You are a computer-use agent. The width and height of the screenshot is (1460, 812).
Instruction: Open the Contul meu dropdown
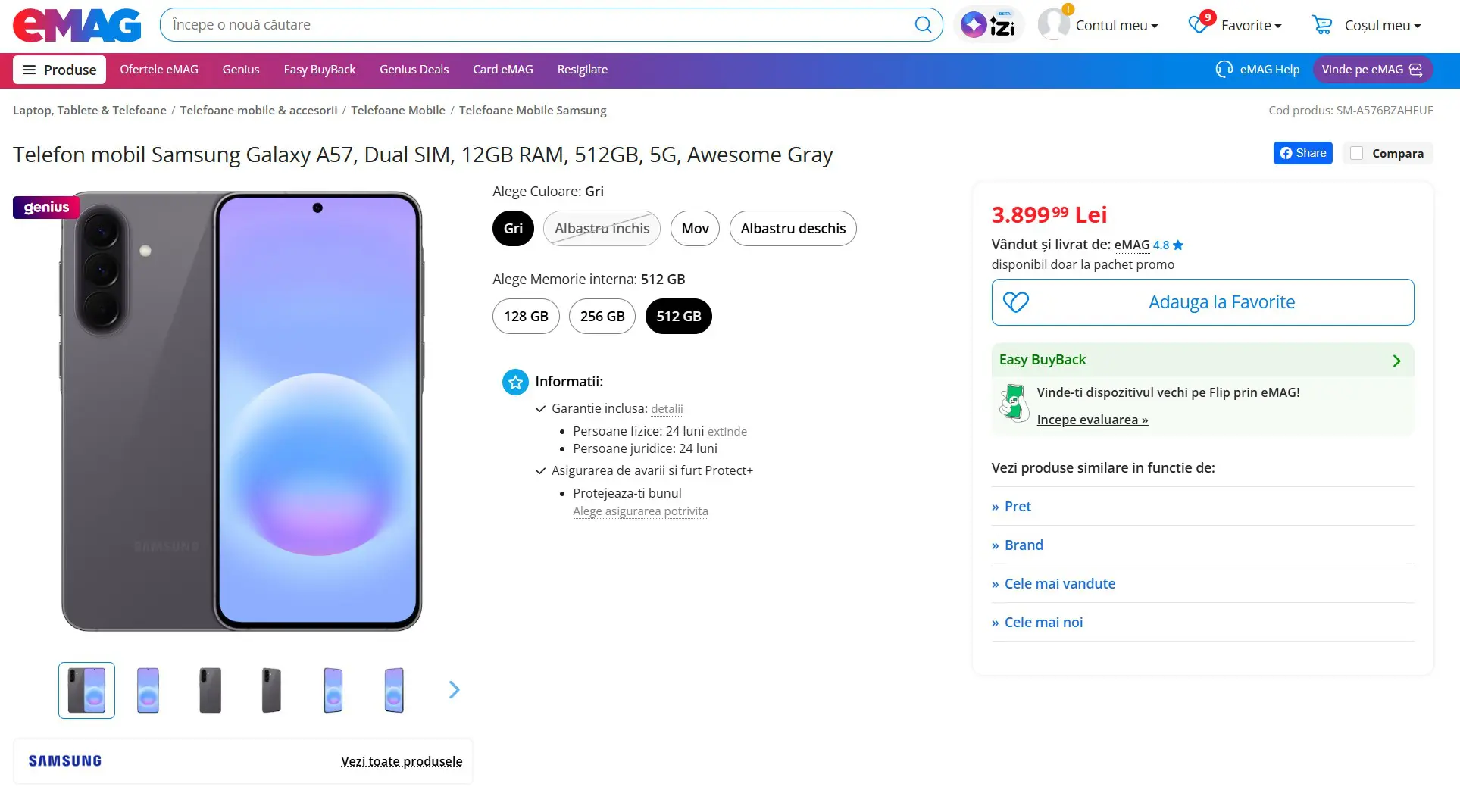[x=1116, y=25]
